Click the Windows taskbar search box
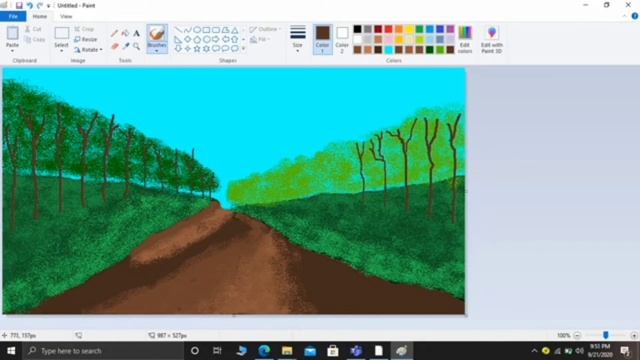This screenshot has height=360, width=640. (x=103, y=351)
